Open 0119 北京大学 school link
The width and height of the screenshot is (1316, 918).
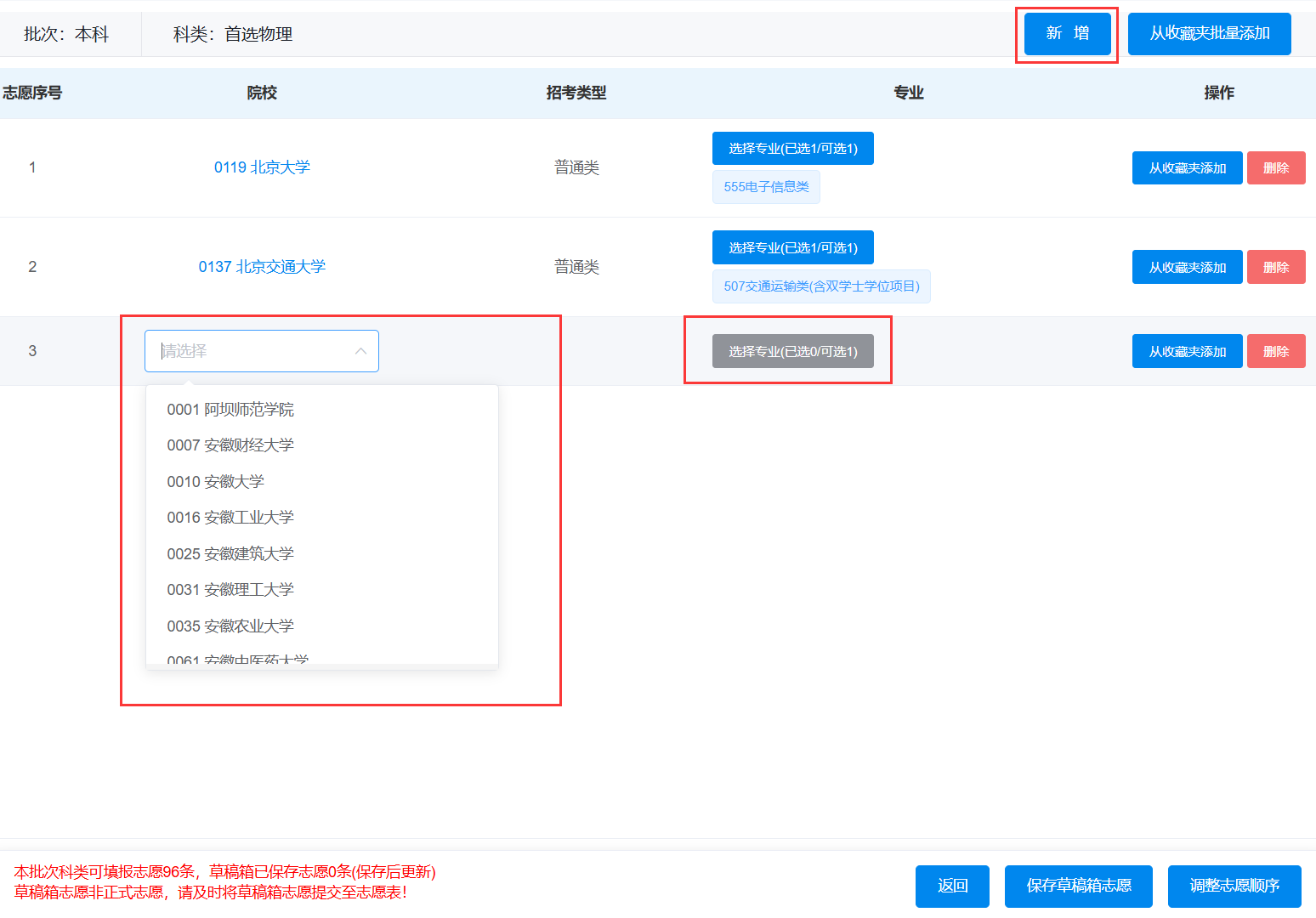262,167
